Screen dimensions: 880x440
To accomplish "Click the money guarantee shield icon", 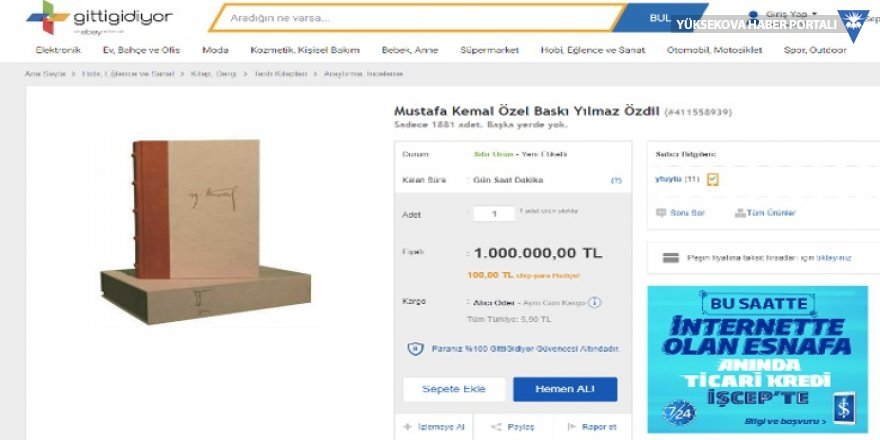I will [415, 348].
